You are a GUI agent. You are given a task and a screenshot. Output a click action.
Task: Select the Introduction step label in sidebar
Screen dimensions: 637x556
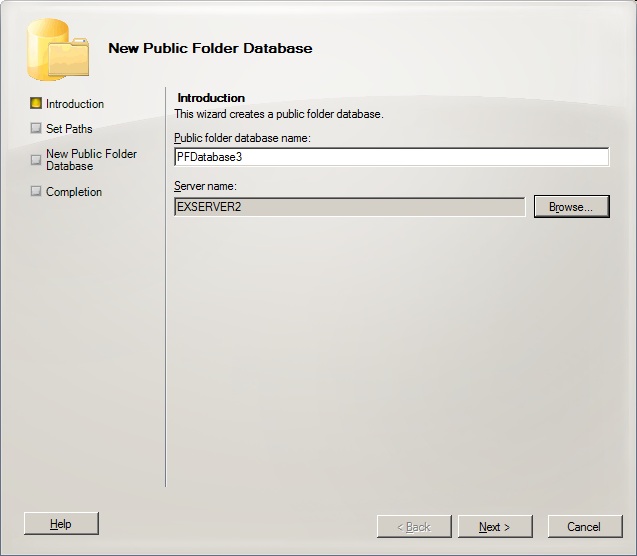pos(75,104)
